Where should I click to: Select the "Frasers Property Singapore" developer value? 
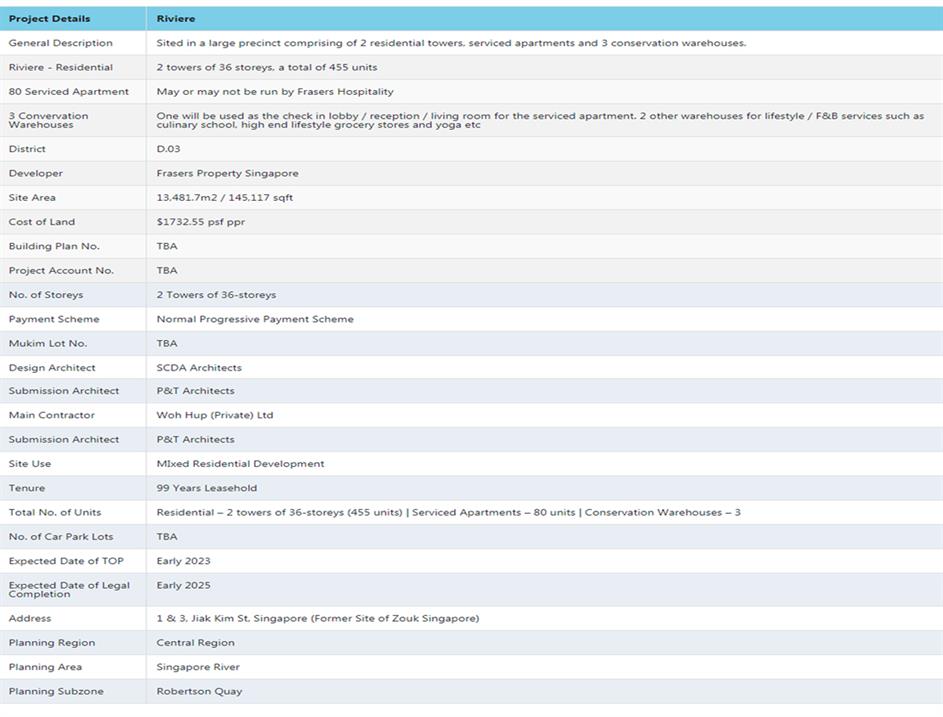227,173
